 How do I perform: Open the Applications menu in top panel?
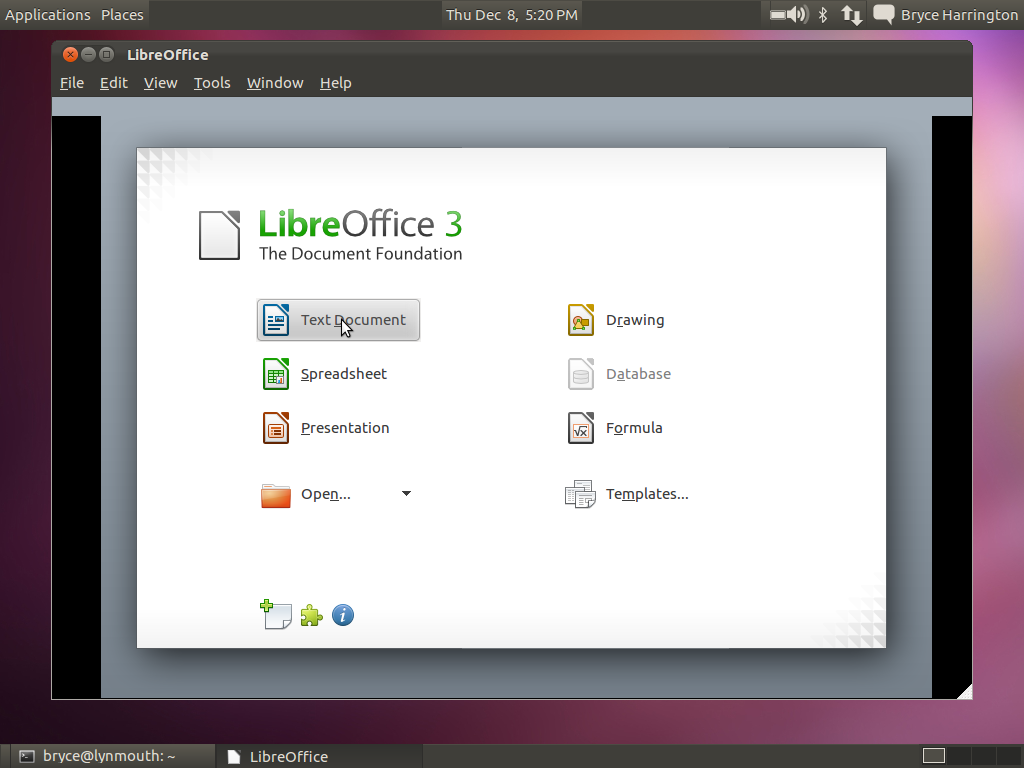tap(48, 15)
